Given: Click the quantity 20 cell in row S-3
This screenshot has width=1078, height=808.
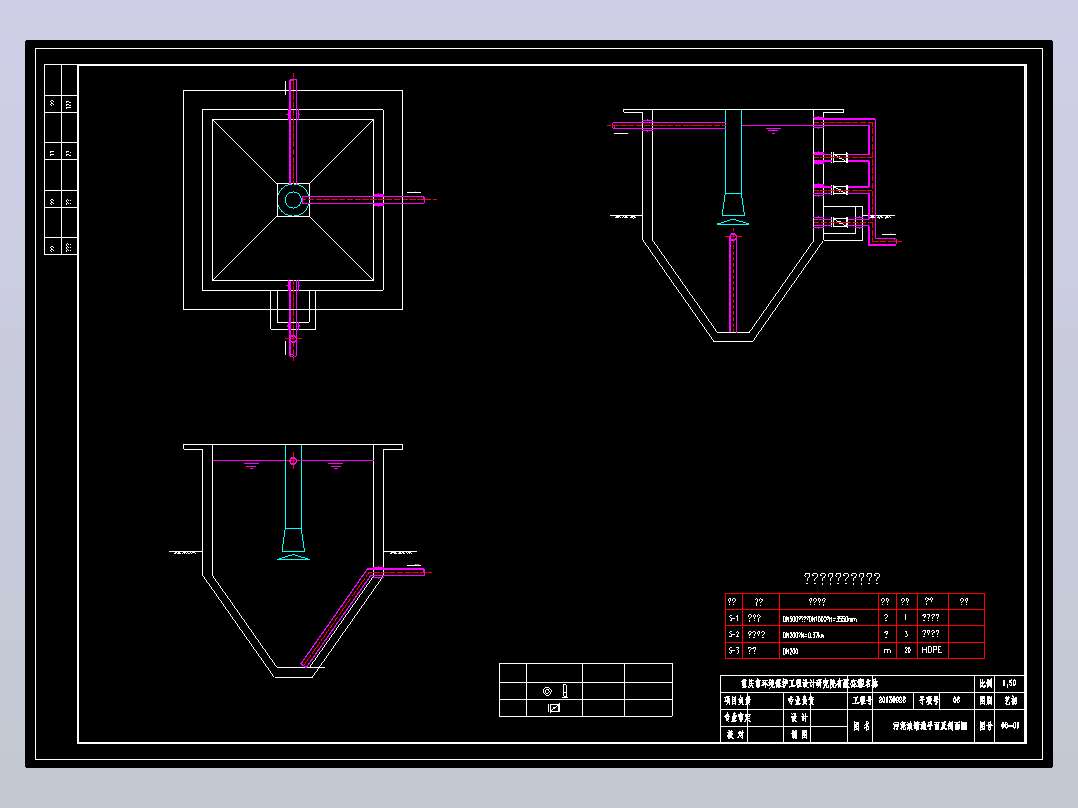Looking at the screenshot, I should 908,651.
